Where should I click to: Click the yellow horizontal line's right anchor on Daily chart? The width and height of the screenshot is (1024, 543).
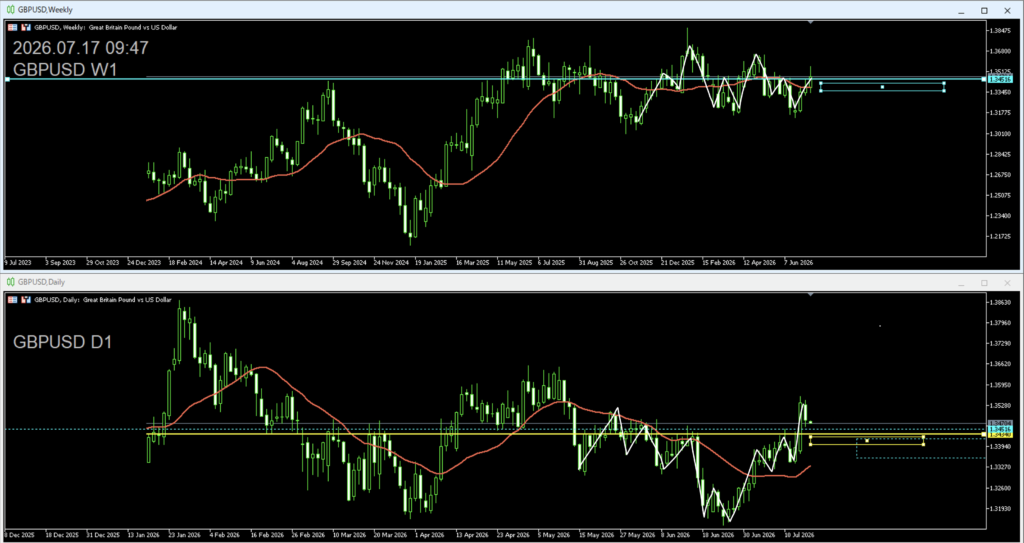pos(984,434)
